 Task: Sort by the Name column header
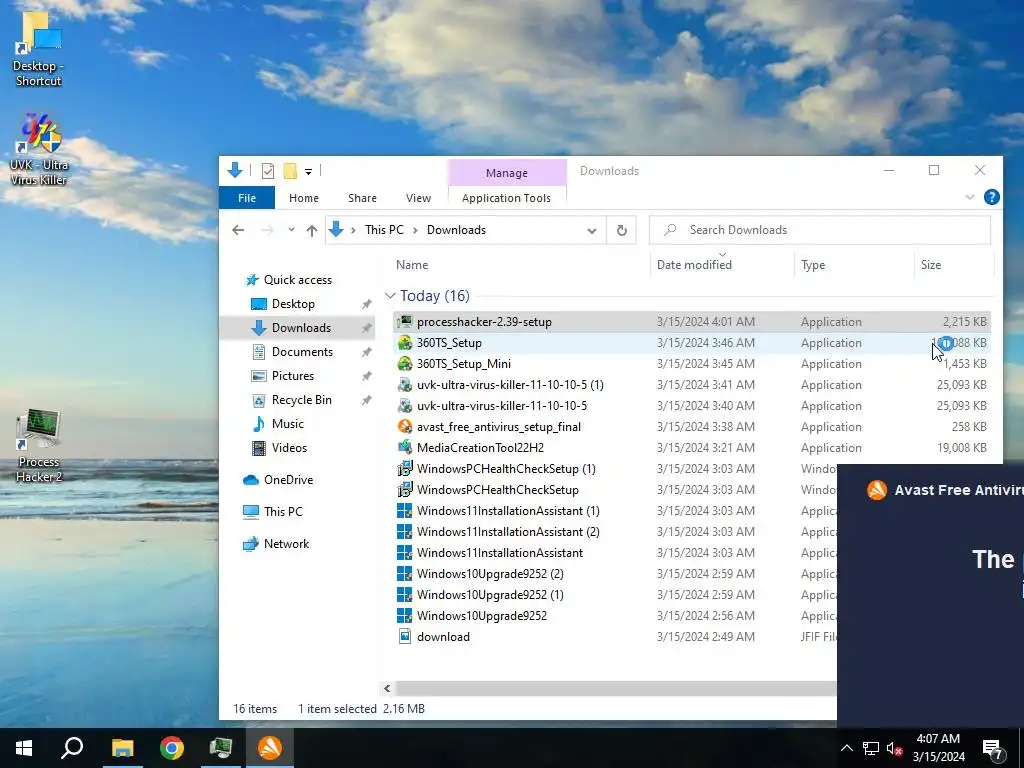(x=412, y=264)
